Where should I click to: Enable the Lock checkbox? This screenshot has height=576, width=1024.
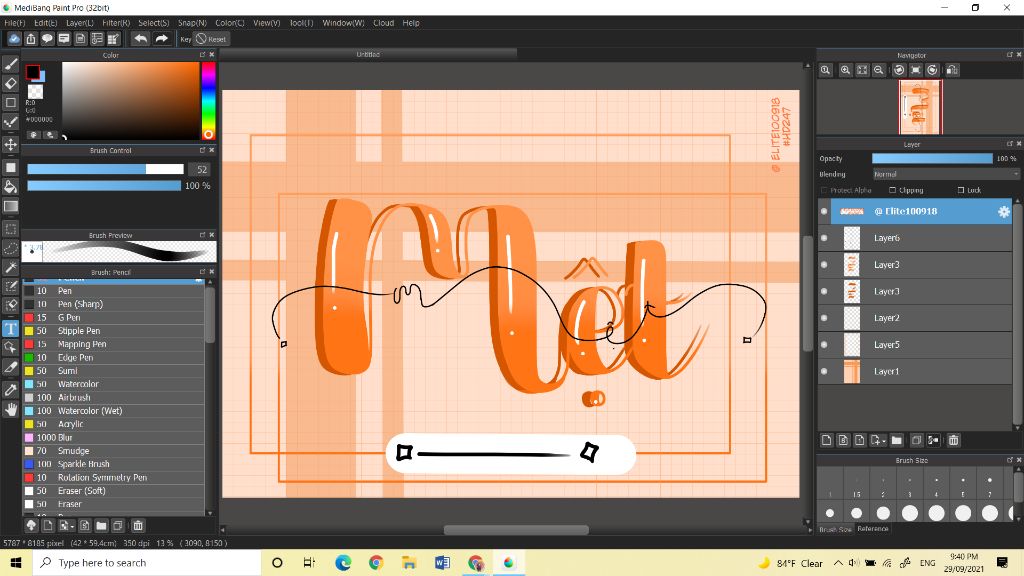(x=961, y=190)
